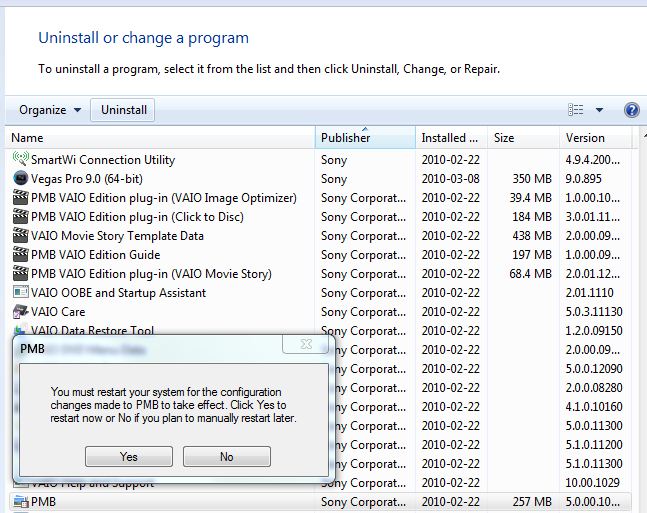Click the version 9.0.895 cell
Screen dimensions: 647x513
[x=583, y=179]
